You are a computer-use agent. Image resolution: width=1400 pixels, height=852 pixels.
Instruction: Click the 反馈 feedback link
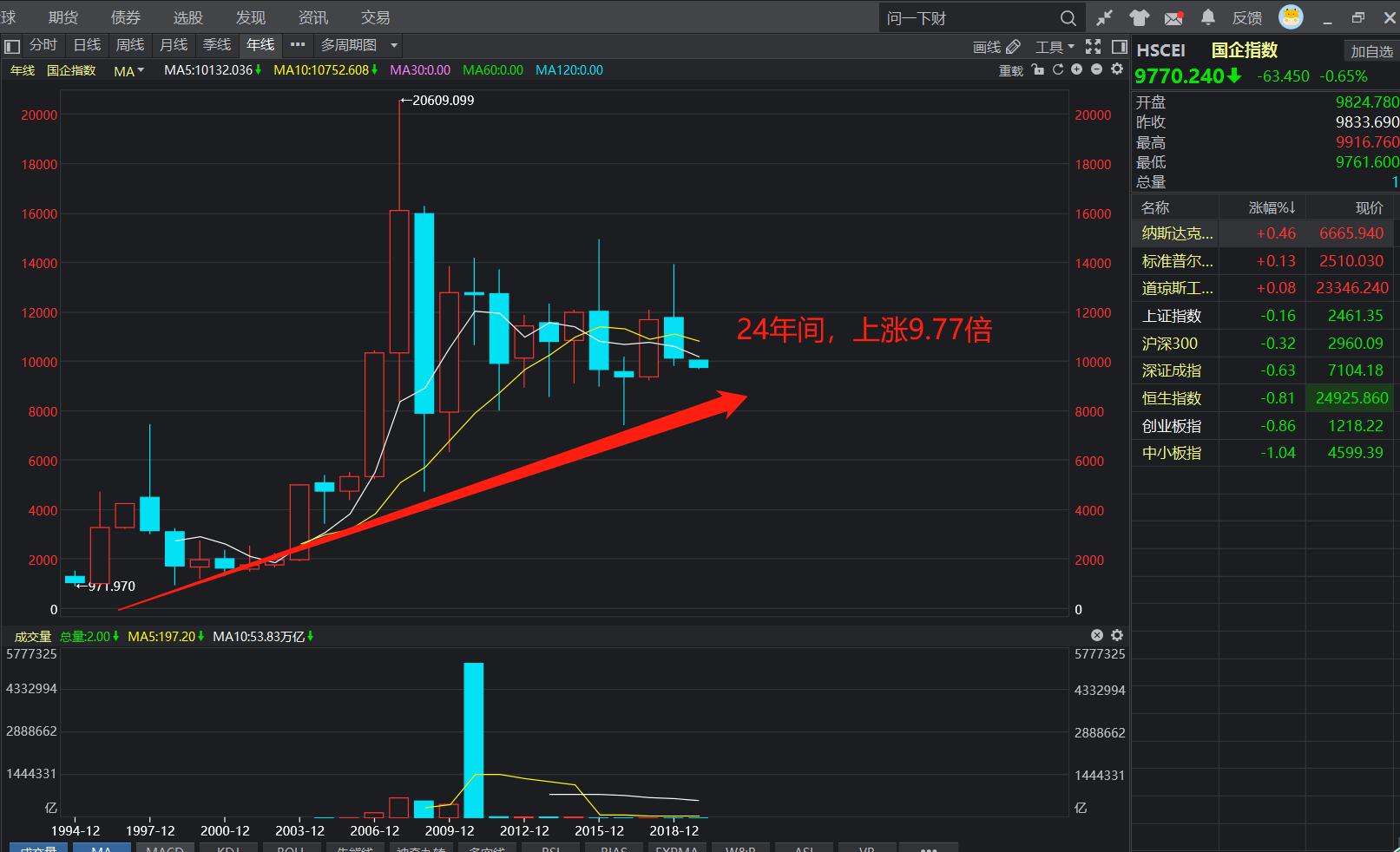click(x=1247, y=18)
